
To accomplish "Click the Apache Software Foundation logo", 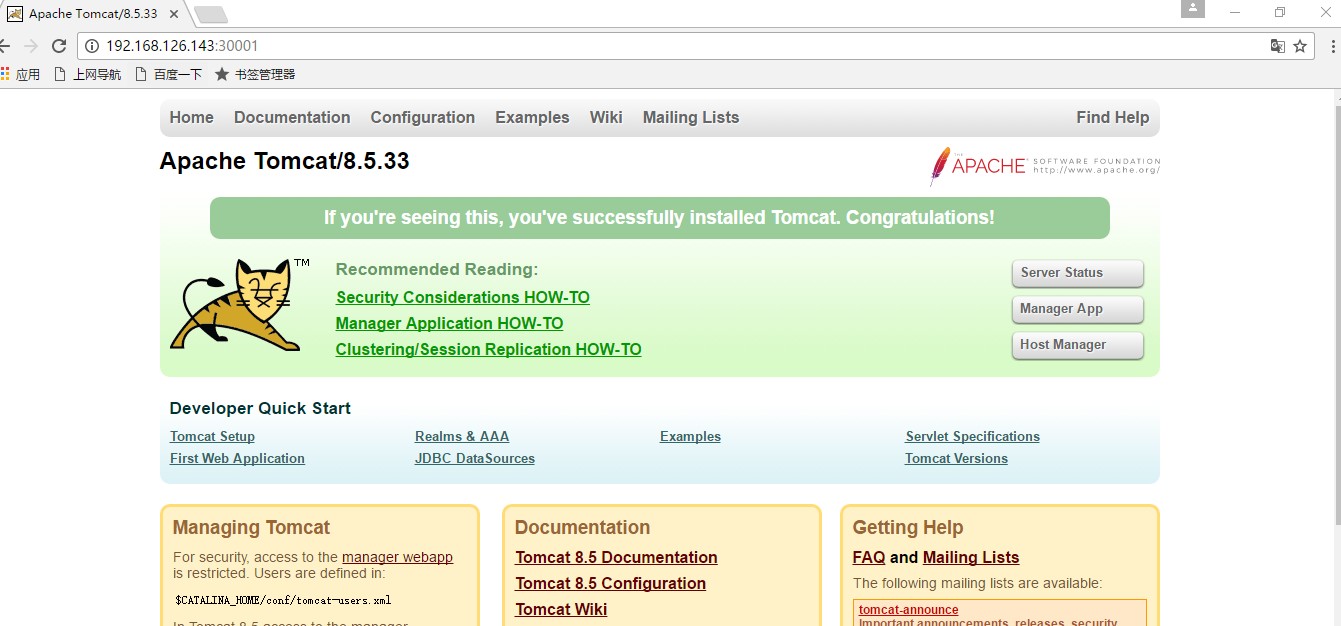I will coord(1045,166).
